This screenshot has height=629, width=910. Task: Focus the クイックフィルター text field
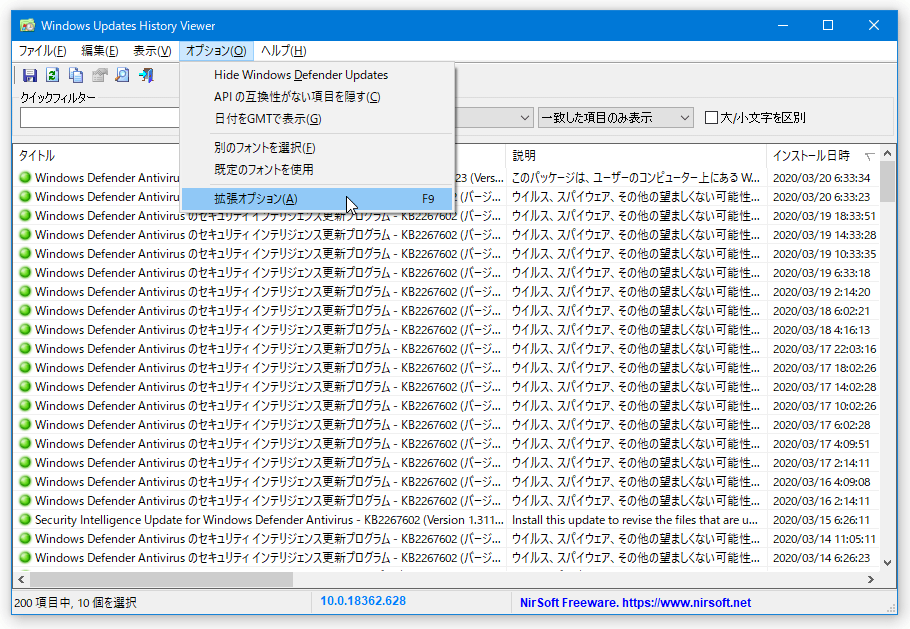100,118
